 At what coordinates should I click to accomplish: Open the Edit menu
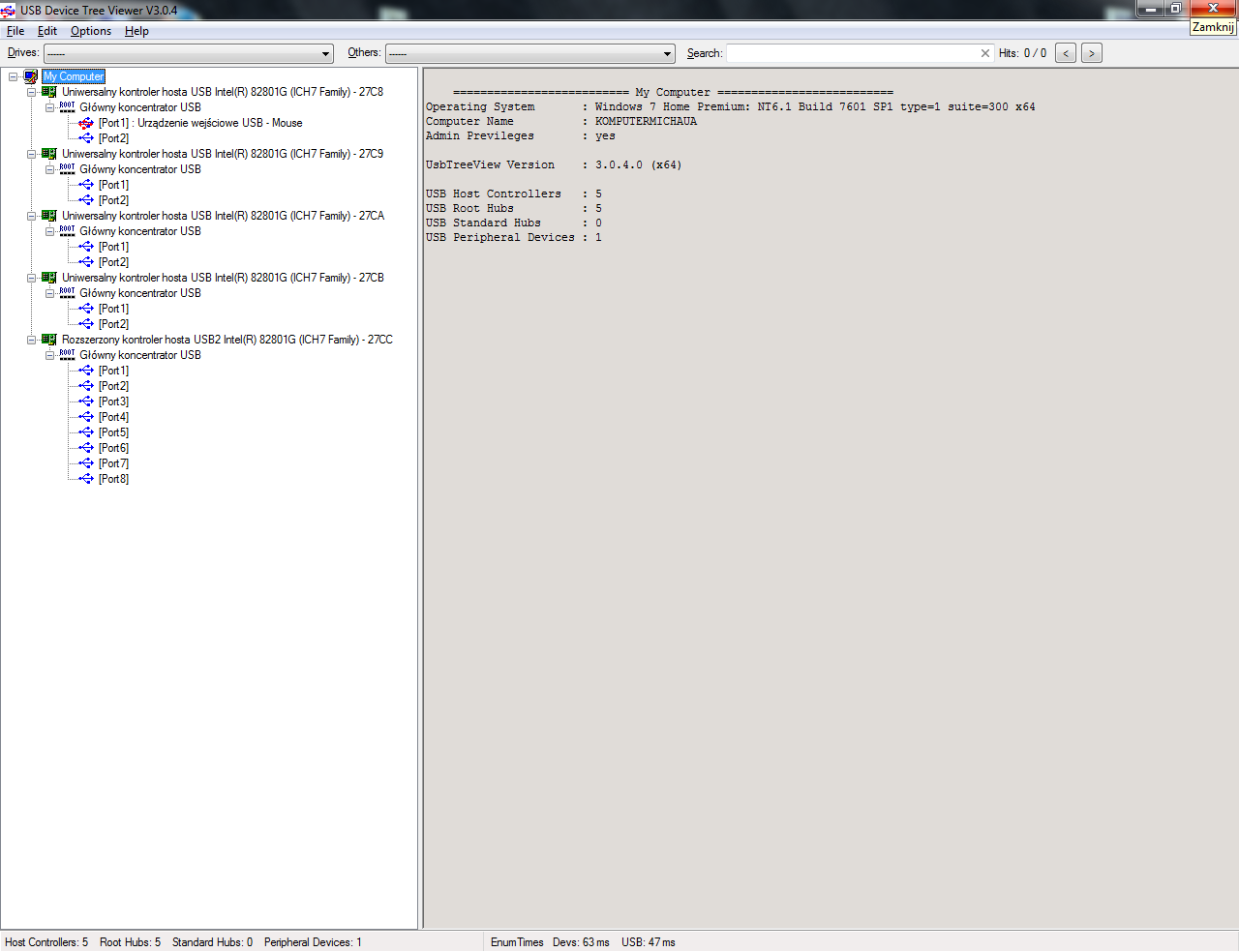tap(47, 31)
